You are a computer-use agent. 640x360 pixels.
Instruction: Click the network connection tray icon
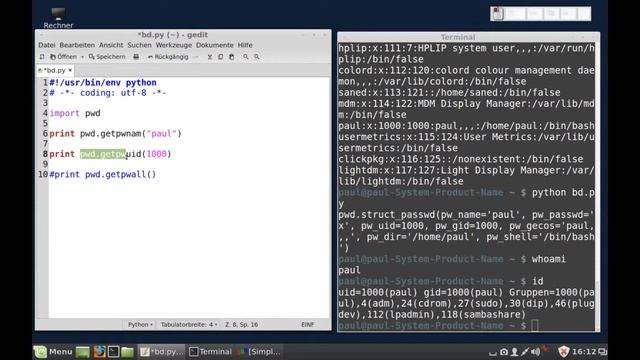(x=525, y=351)
